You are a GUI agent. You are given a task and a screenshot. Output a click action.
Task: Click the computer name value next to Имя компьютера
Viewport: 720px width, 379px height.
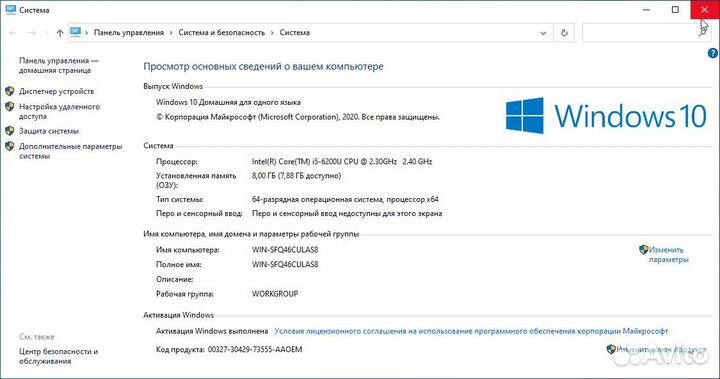click(x=285, y=250)
